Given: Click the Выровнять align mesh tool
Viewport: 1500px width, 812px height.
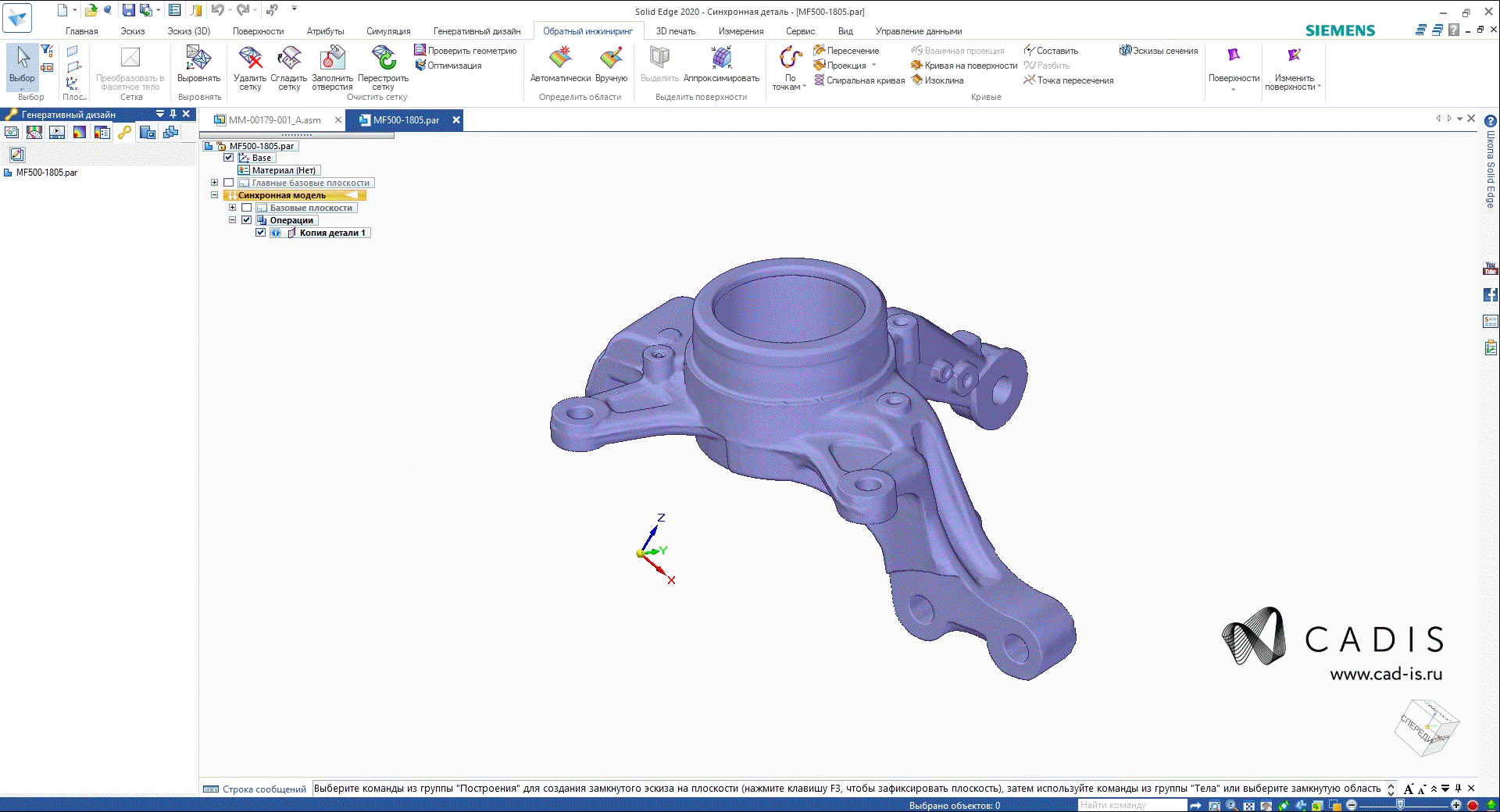Looking at the screenshot, I should coord(198,65).
